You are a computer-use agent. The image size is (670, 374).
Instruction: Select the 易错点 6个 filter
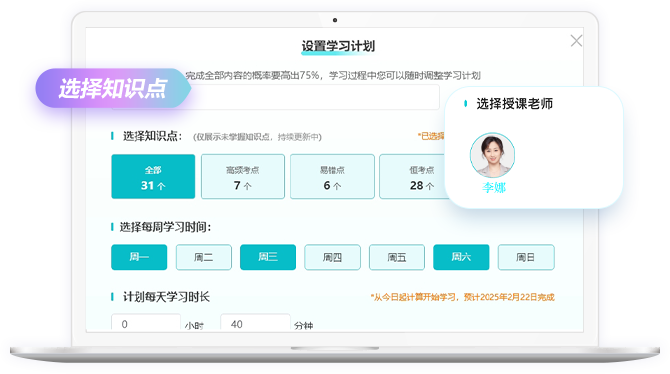(332, 177)
